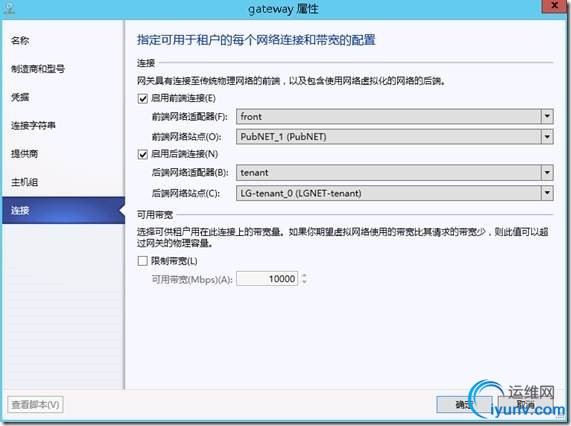Open the 前端网络站点 dropdown showing PubNET_1
The height and width of the screenshot is (426, 571).
(395, 137)
